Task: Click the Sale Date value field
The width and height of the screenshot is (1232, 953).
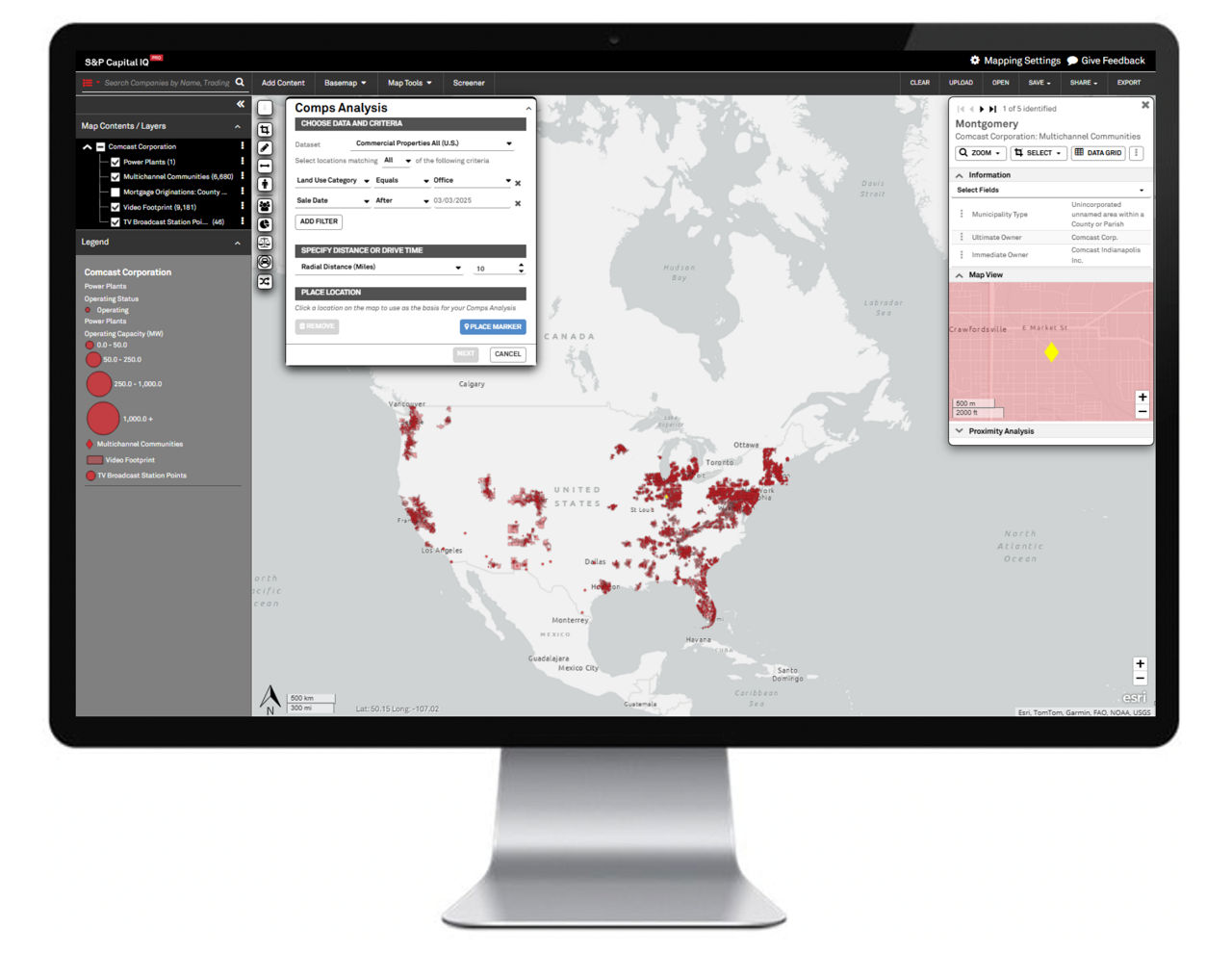Action: click(x=470, y=201)
